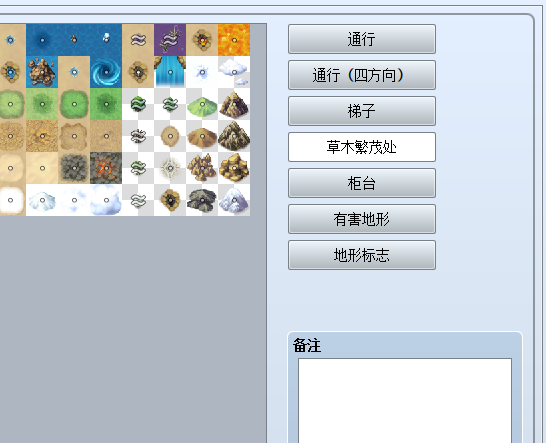The height and width of the screenshot is (443, 546).
Task: Click the 通行（四方向） button
Action: coord(362,75)
